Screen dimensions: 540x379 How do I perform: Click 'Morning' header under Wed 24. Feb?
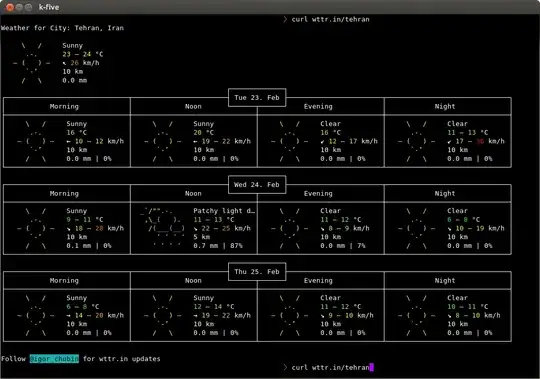click(x=64, y=193)
